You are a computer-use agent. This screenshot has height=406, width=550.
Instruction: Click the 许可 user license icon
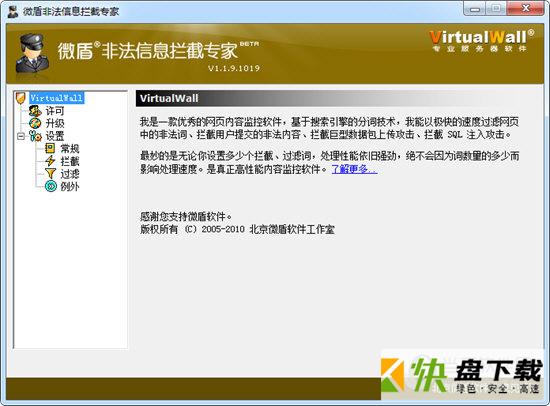35,111
